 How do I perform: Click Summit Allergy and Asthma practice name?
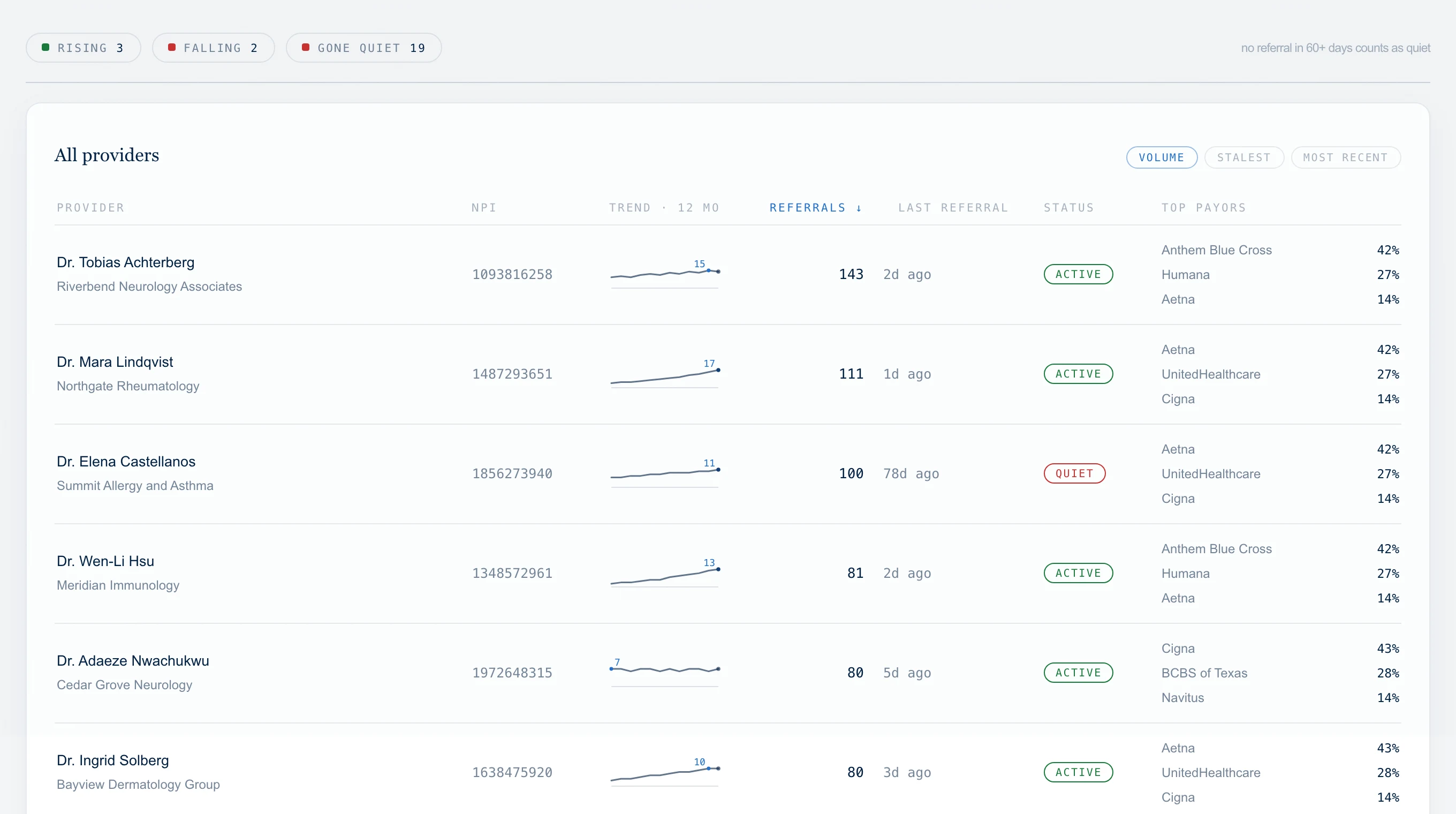135,486
